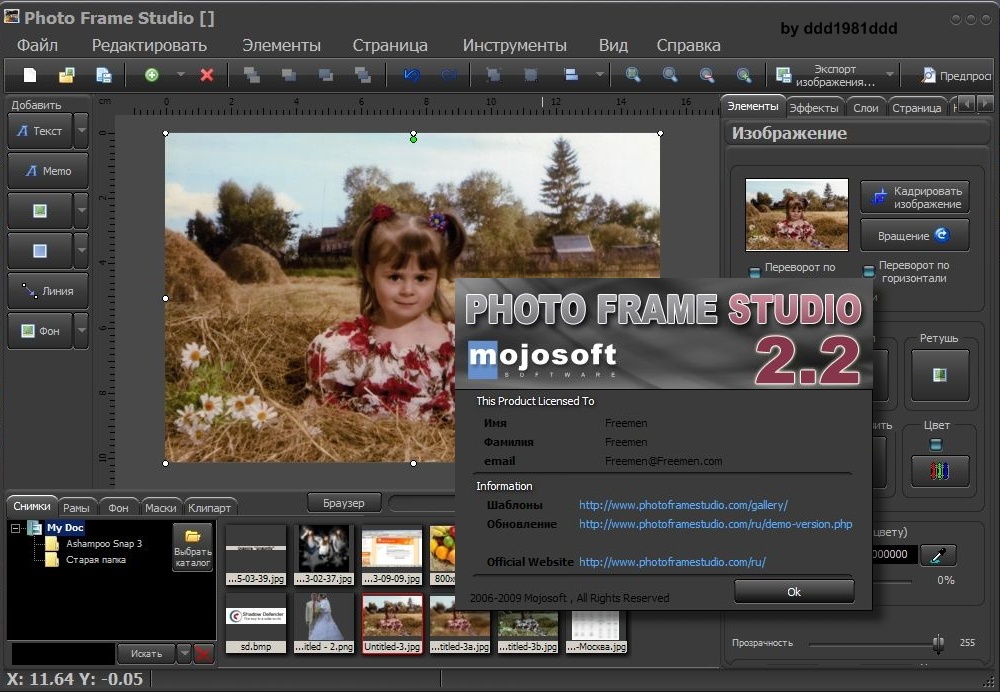Image resolution: width=1000 pixels, height=692 pixels.
Task: Click the second magnifier zoom icon
Action: coord(670,75)
